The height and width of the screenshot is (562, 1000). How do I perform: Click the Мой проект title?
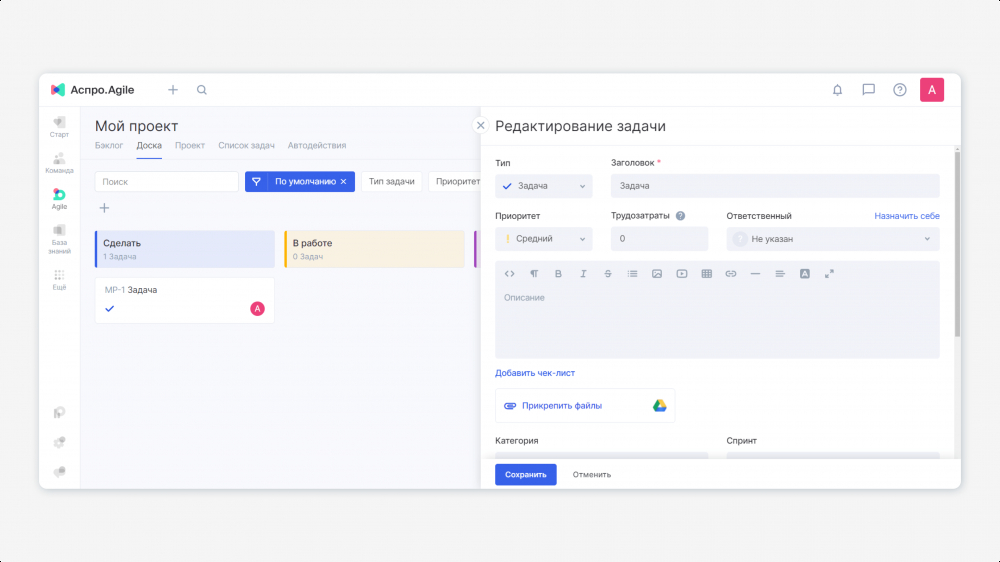(136, 126)
